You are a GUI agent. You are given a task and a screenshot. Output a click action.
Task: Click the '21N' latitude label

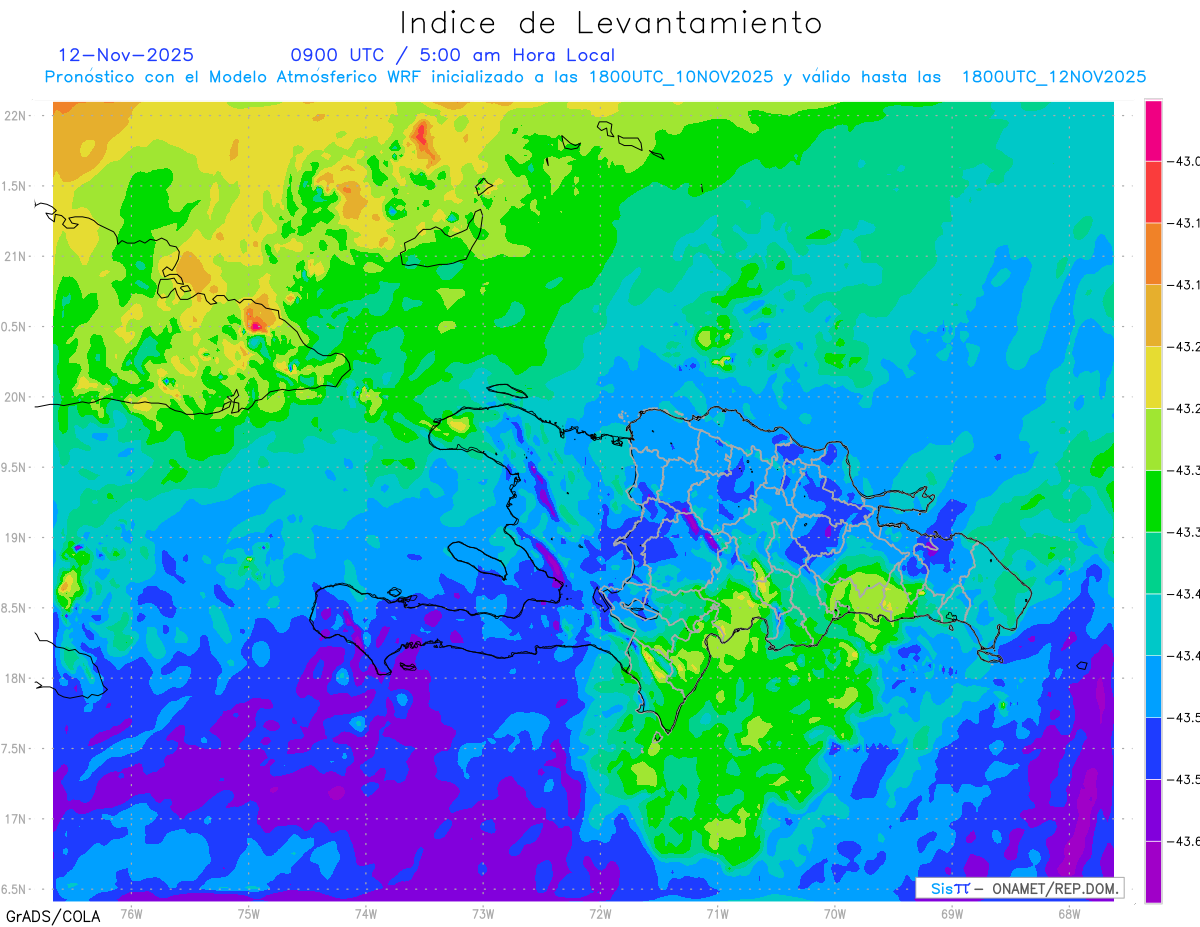pyautogui.click(x=17, y=256)
